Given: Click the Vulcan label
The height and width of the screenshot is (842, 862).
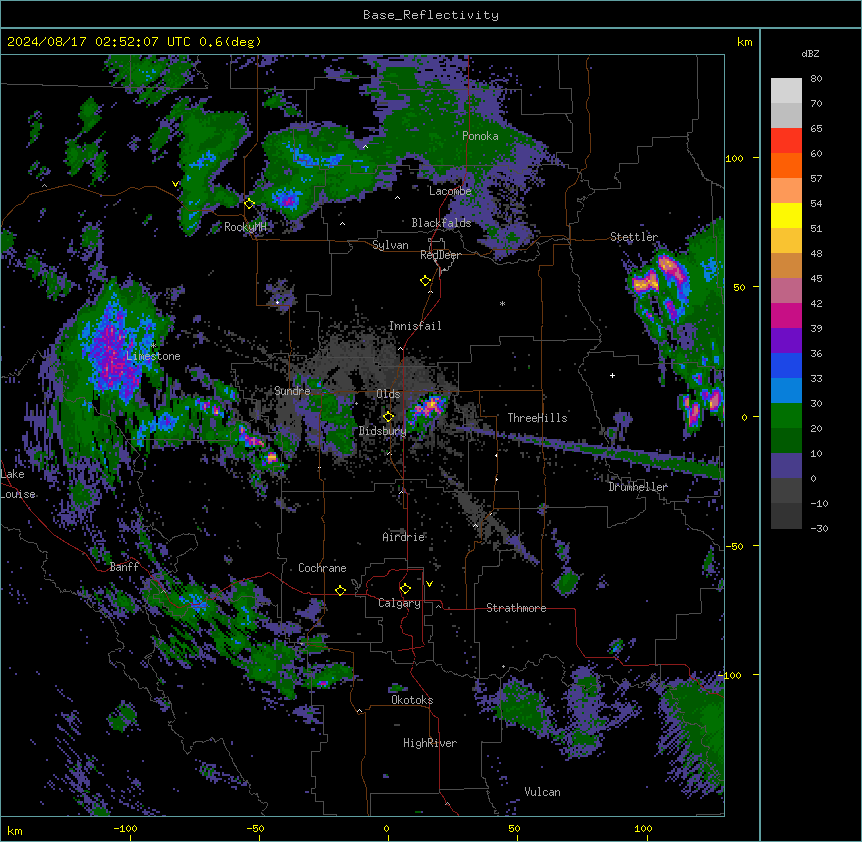Looking at the screenshot, I should [x=542, y=792].
